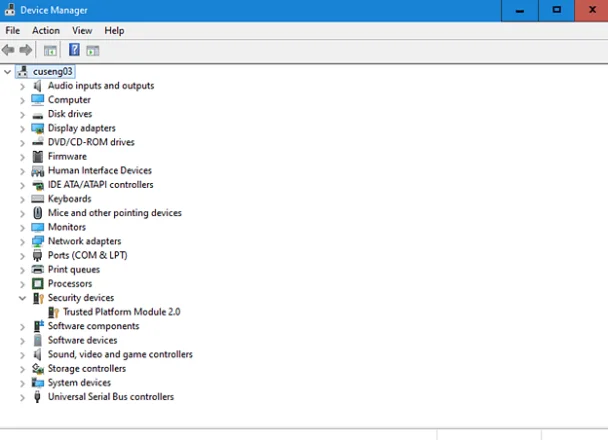Select the Print queues label
The height and width of the screenshot is (440, 608).
coord(74,270)
